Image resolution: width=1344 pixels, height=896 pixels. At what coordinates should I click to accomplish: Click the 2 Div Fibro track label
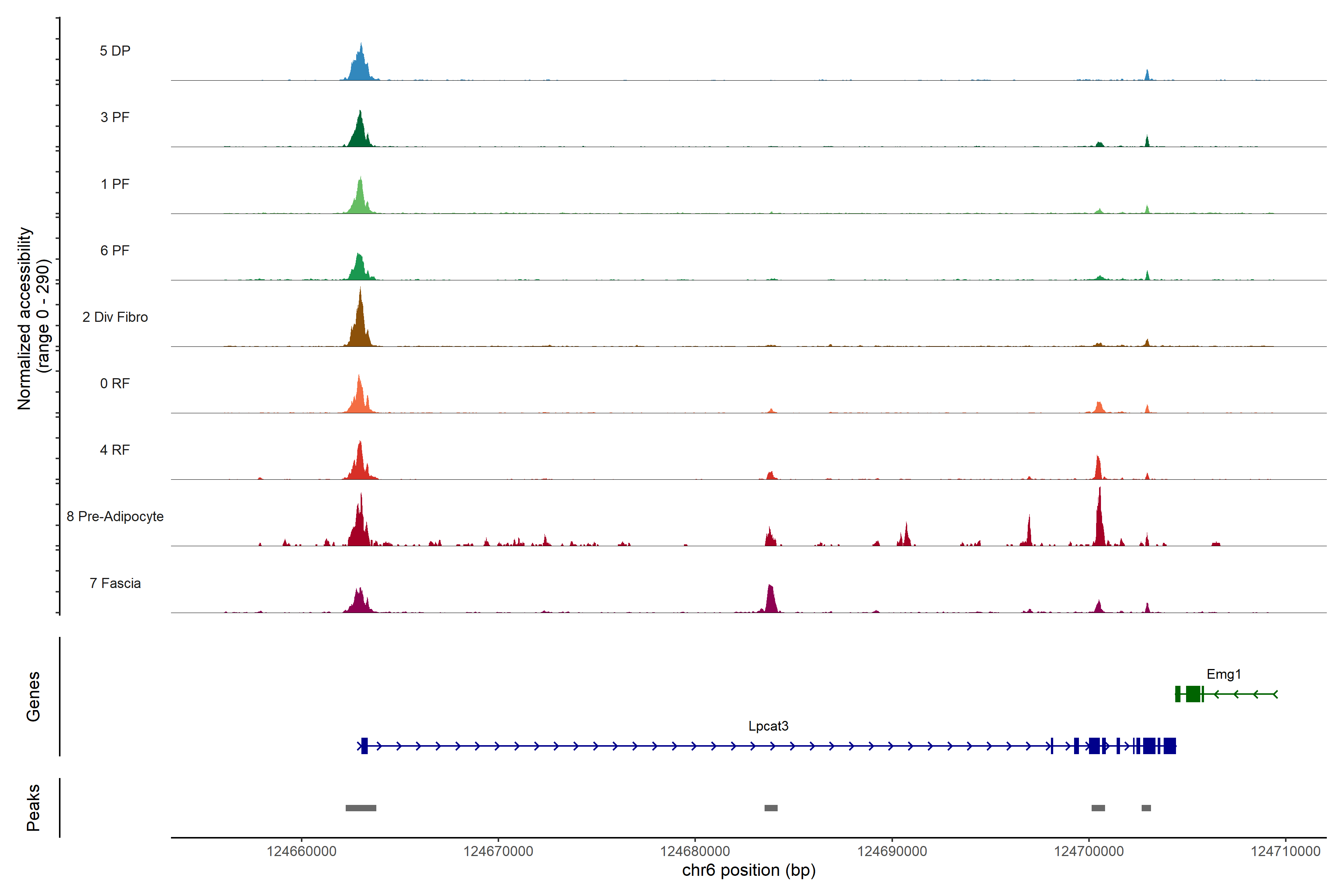[x=115, y=317]
